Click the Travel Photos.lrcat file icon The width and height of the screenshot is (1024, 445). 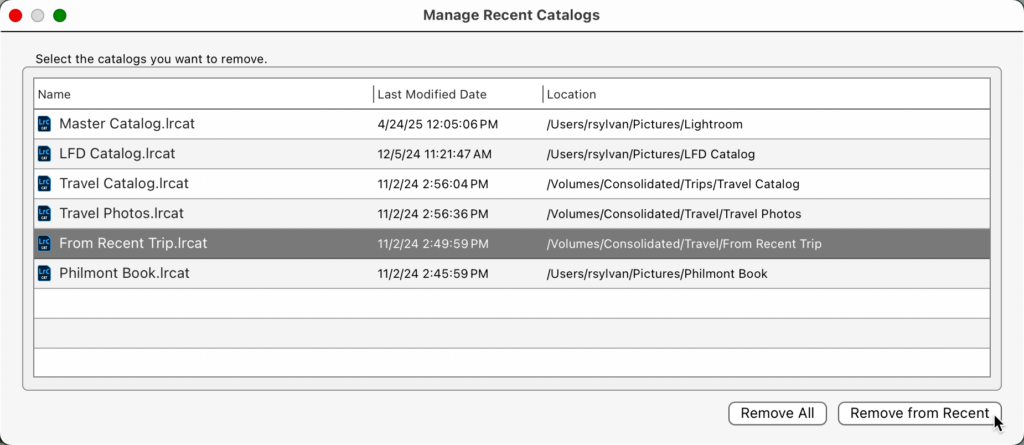pos(44,214)
